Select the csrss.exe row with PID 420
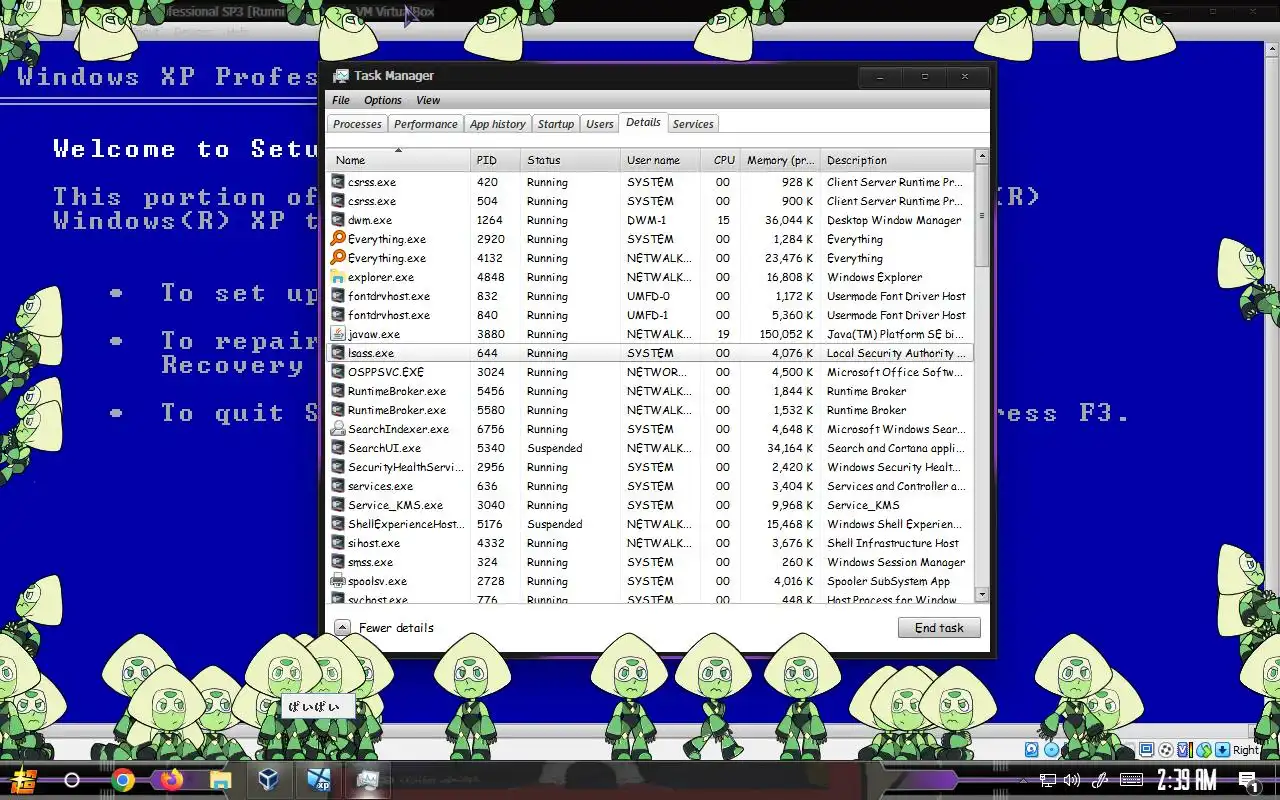Viewport: 1280px width, 800px height. coord(650,182)
